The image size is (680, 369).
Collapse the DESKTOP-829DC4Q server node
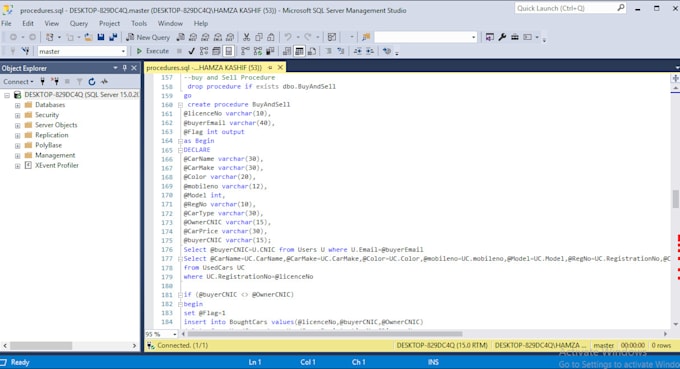click(x=7, y=95)
